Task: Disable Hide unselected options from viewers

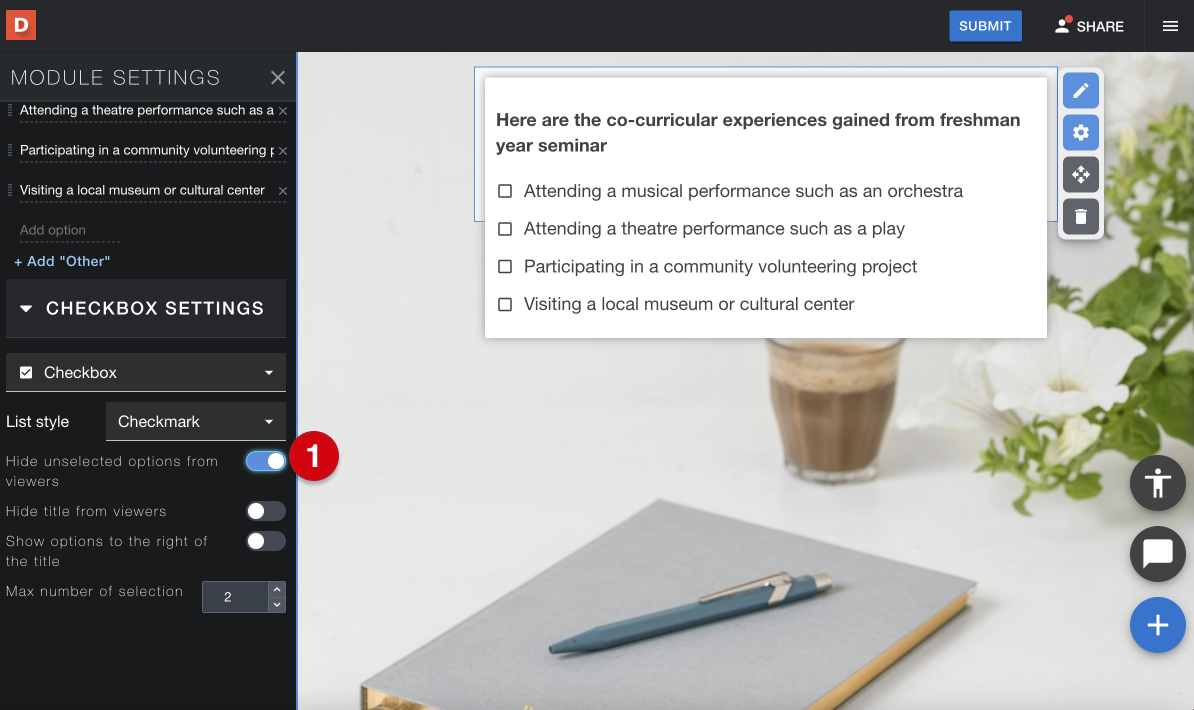Action: (266, 461)
